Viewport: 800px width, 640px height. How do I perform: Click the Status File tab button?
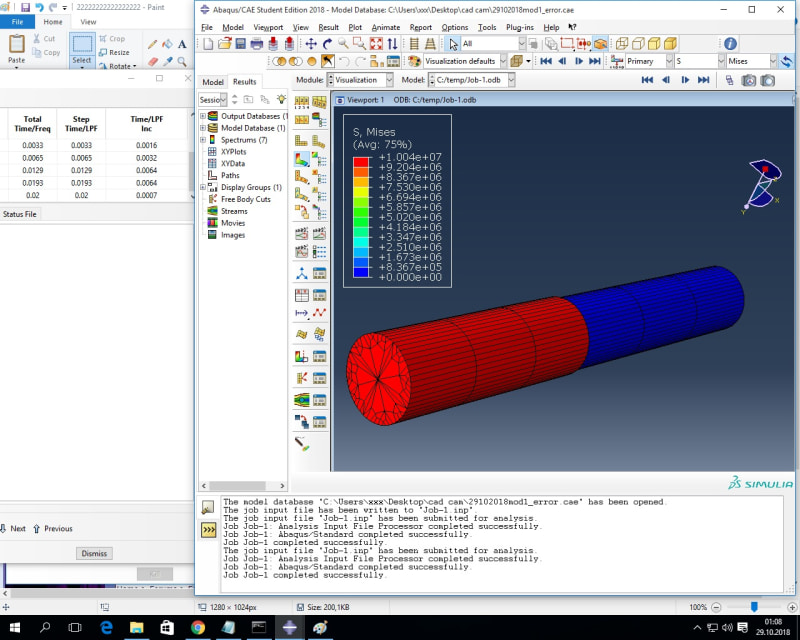20,214
